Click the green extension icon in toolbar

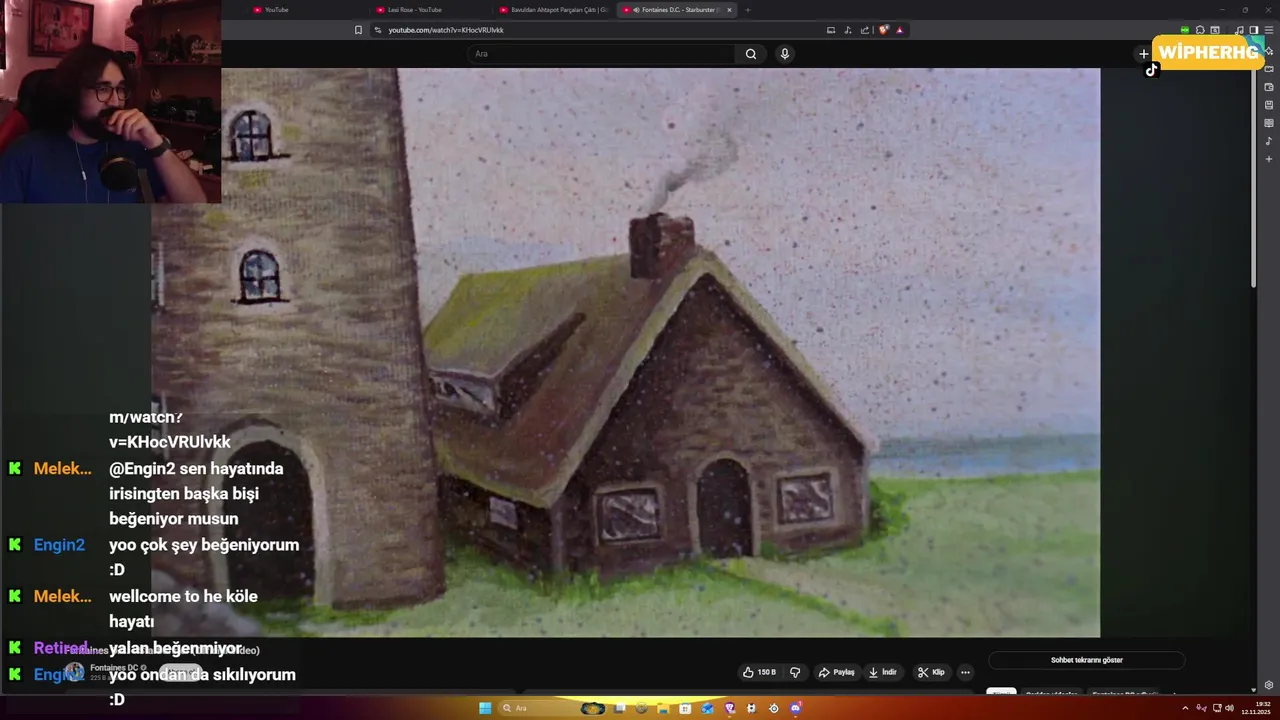click(x=1185, y=30)
